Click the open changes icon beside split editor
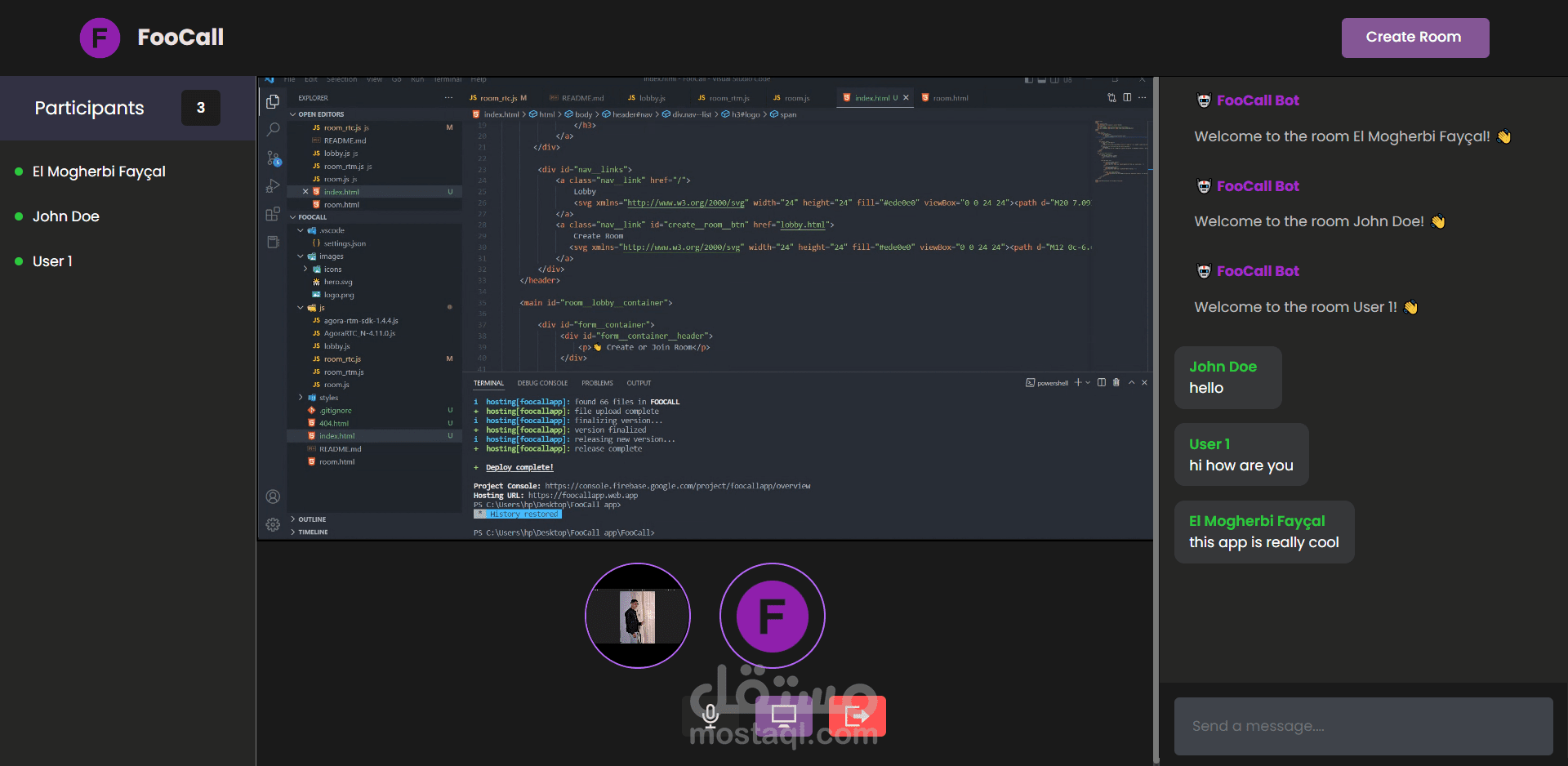The width and height of the screenshot is (1568, 766). (1111, 98)
